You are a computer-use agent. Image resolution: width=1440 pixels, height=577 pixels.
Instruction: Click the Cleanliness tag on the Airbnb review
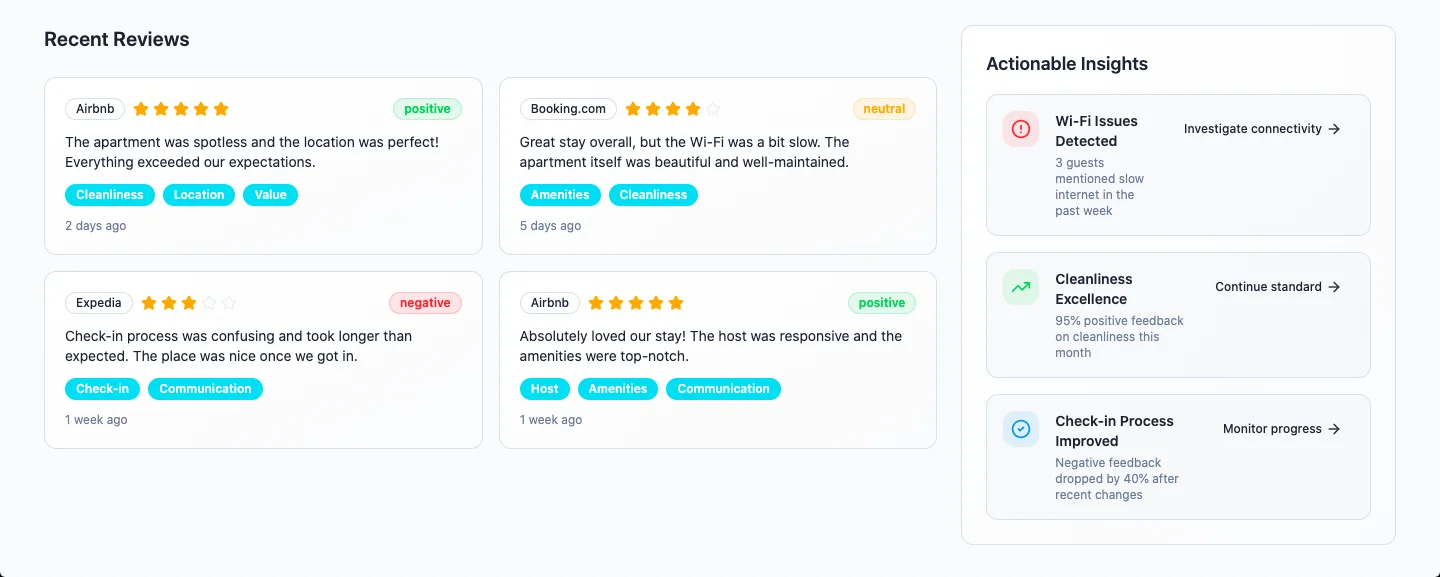point(109,194)
